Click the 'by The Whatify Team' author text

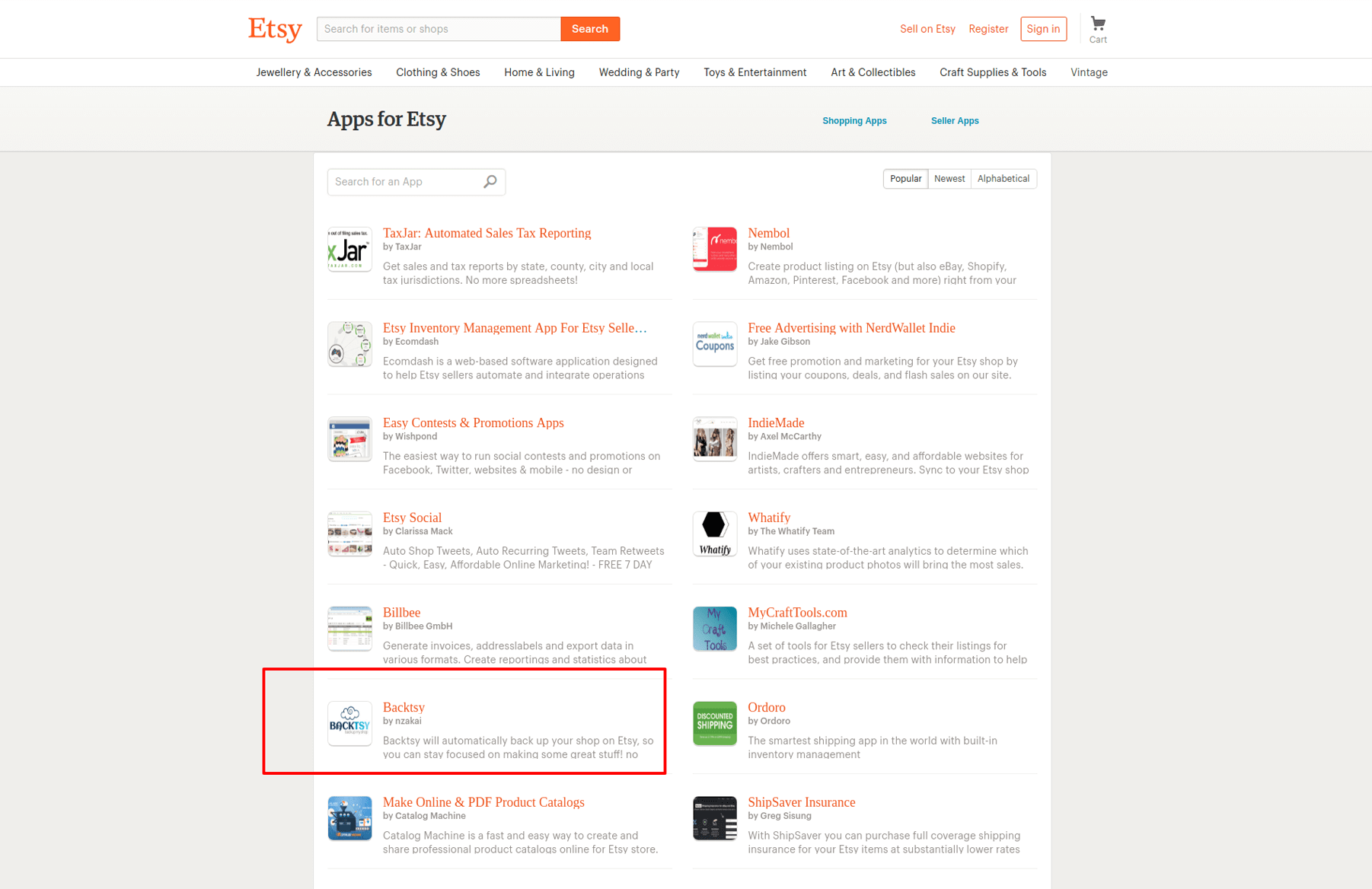(x=791, y=531)
